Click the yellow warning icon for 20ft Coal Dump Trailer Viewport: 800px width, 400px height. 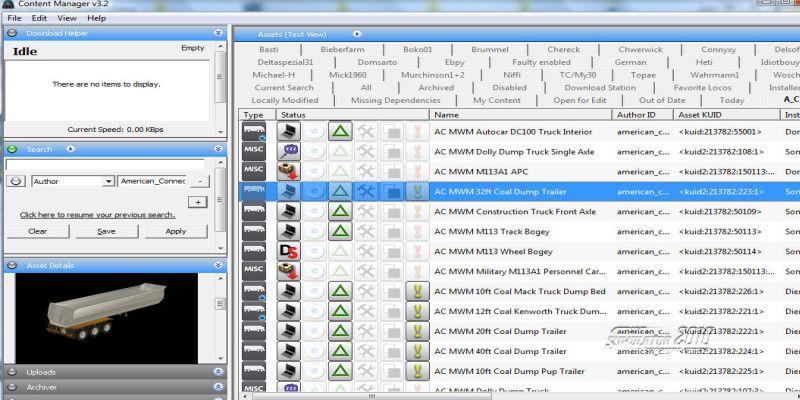[x=417, y=331]
